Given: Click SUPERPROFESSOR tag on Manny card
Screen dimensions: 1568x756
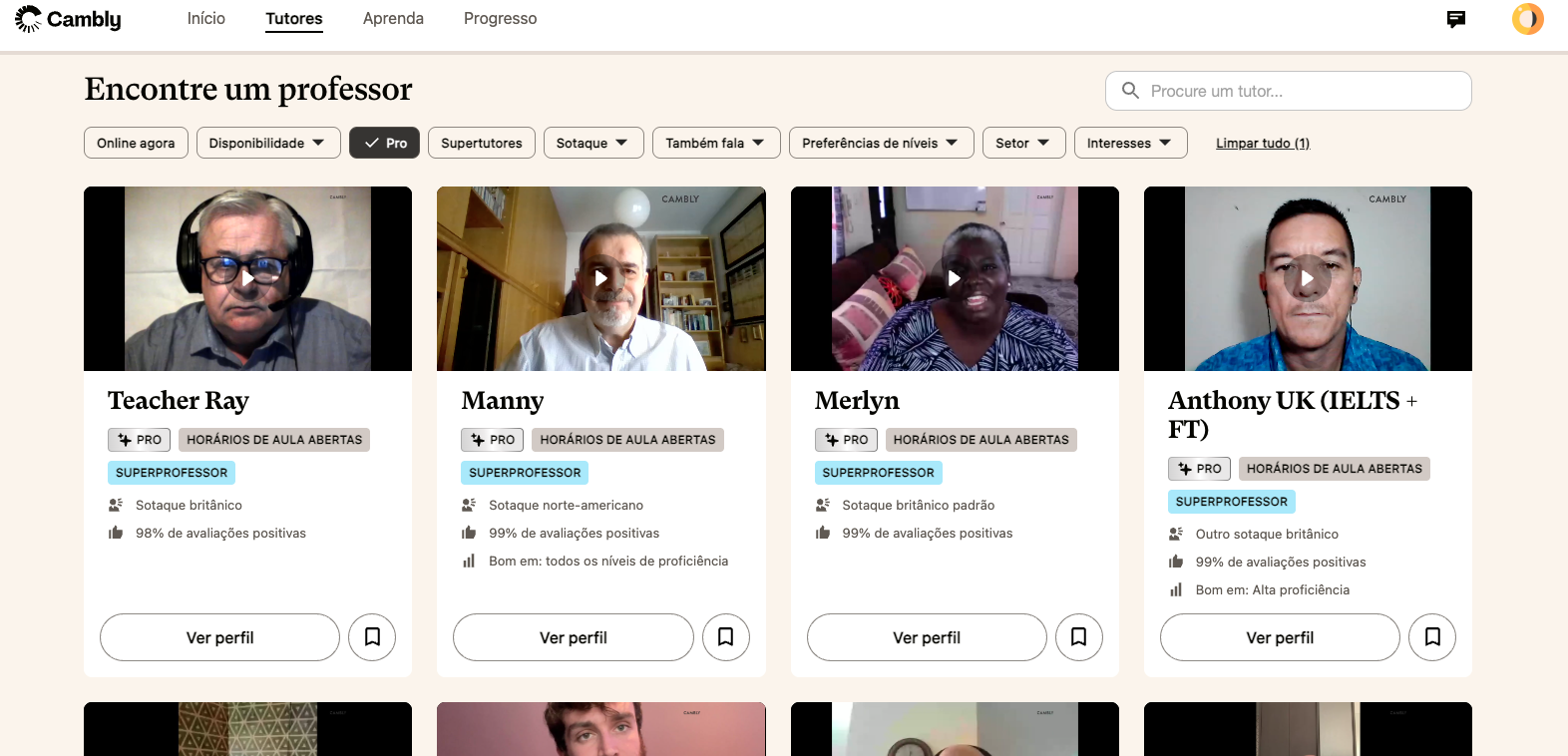Looking at the screenshot, I should tap(525, 473).
